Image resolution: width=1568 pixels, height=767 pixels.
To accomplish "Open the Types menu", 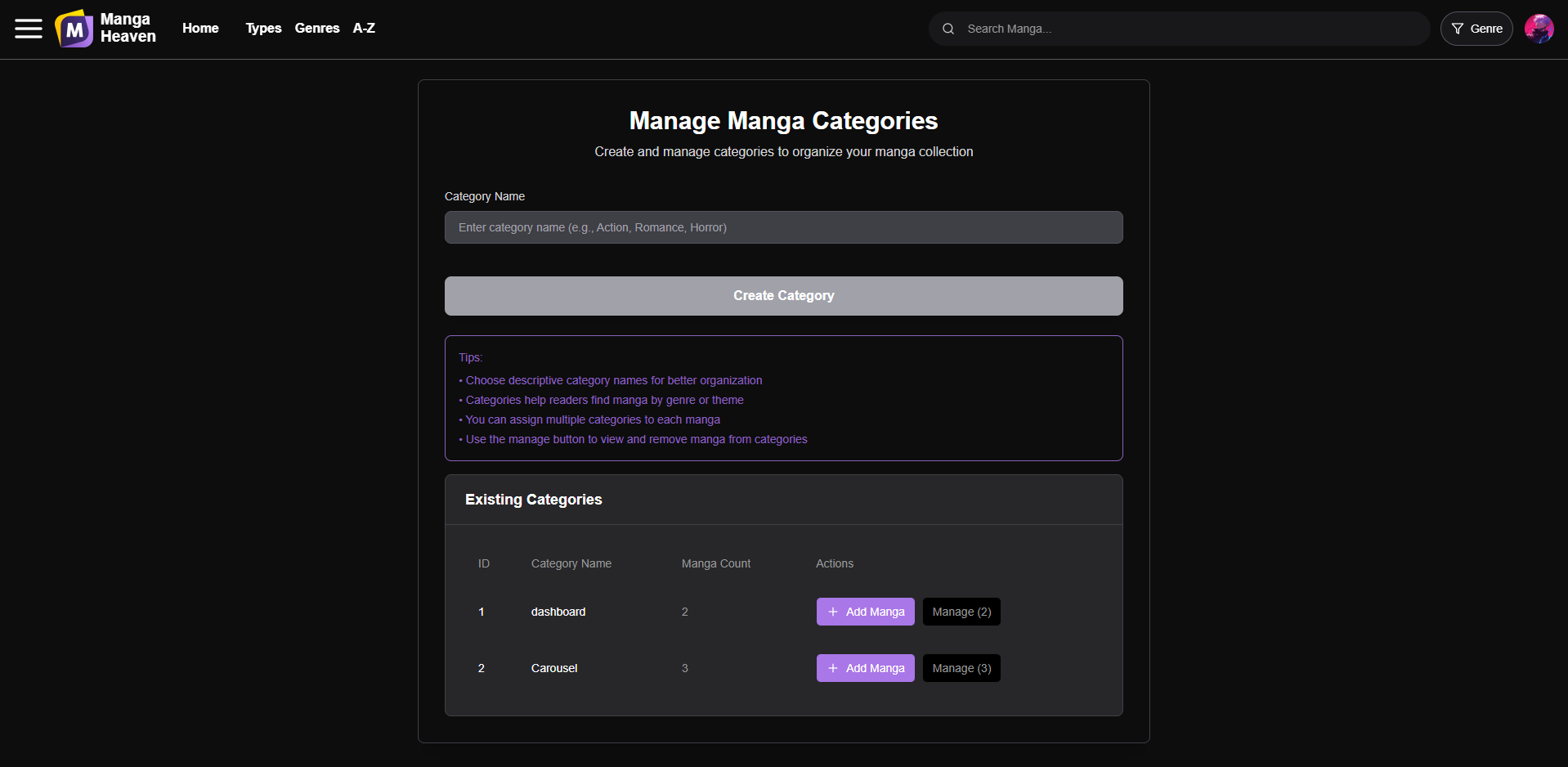I will click(263, 28).
